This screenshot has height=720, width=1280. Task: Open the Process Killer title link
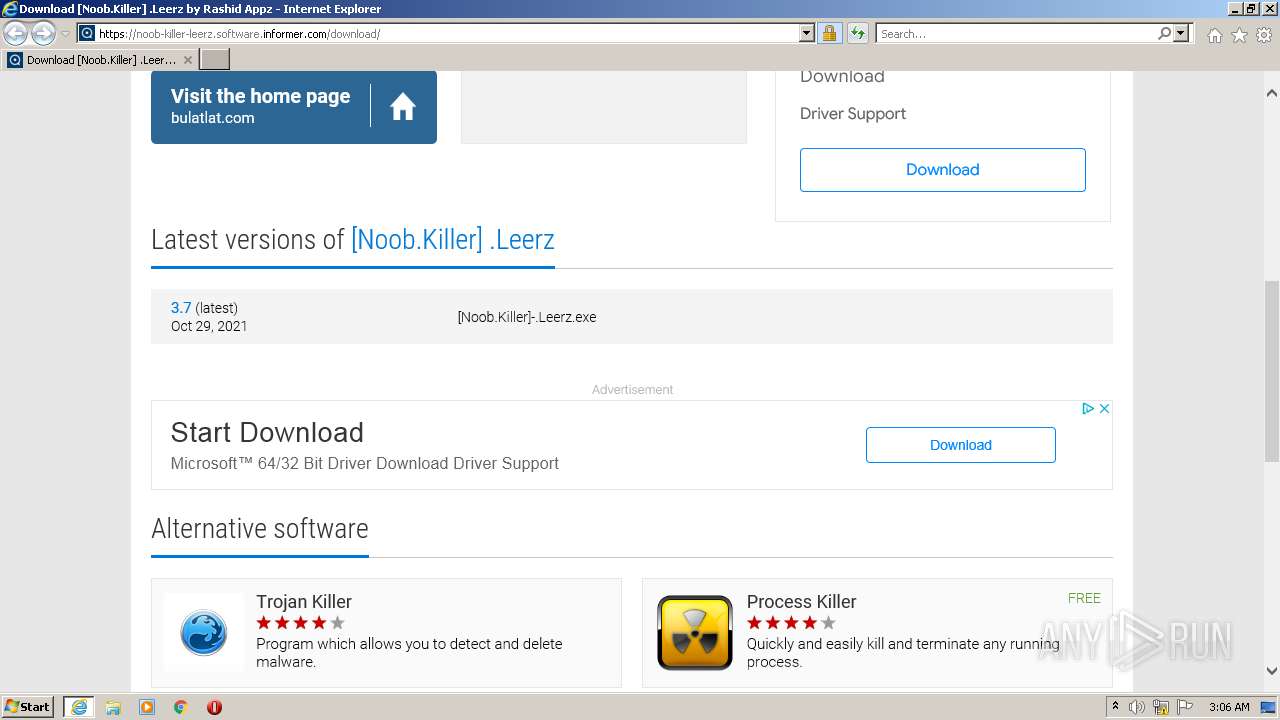pyautogui.click(x=802, y=602)
